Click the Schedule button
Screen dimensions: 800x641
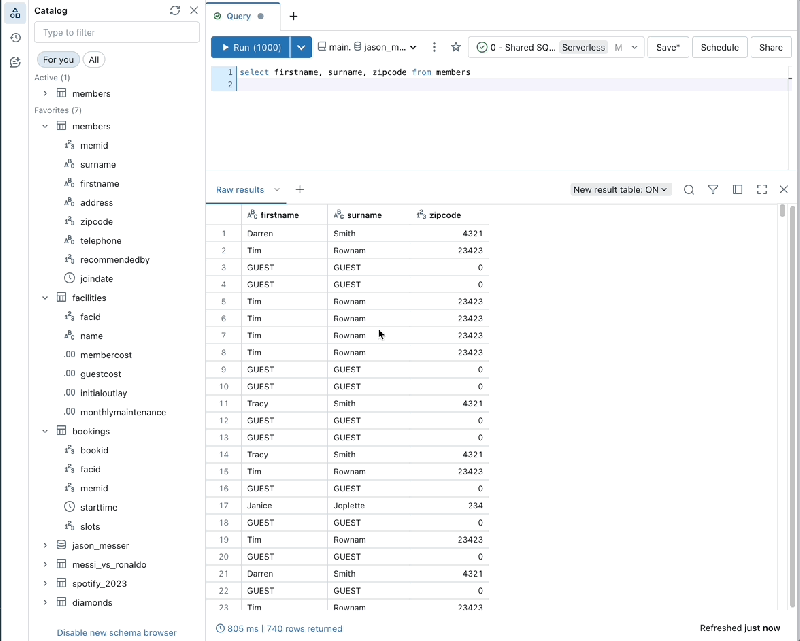pos(717,46)
